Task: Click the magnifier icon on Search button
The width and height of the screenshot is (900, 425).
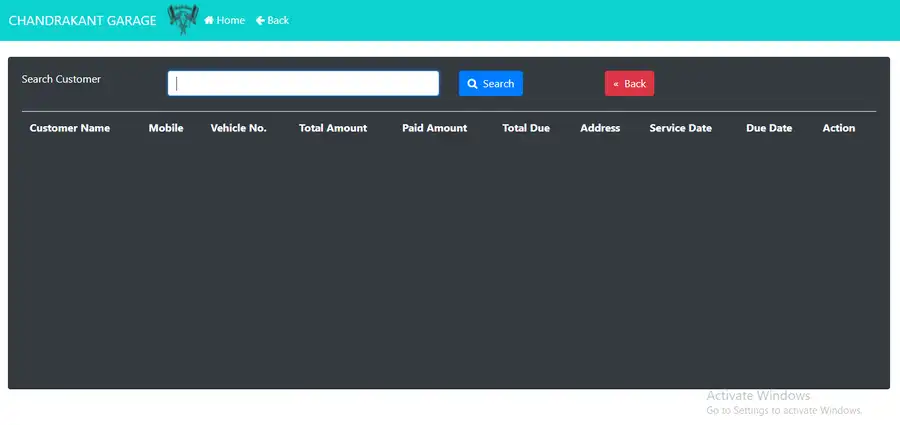Action: [x=472, y=84]
